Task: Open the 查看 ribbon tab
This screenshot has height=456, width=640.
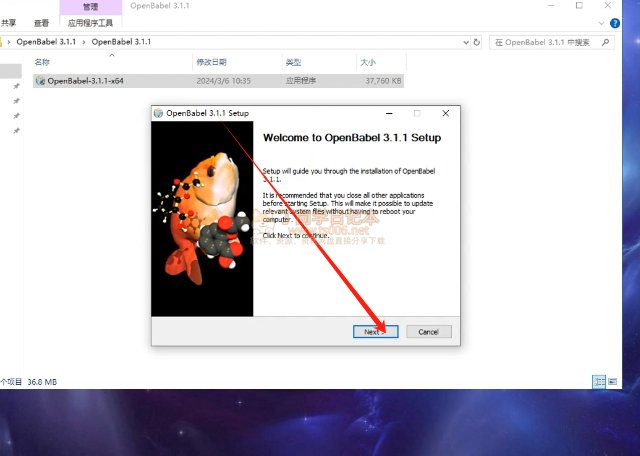Action: 41,23
